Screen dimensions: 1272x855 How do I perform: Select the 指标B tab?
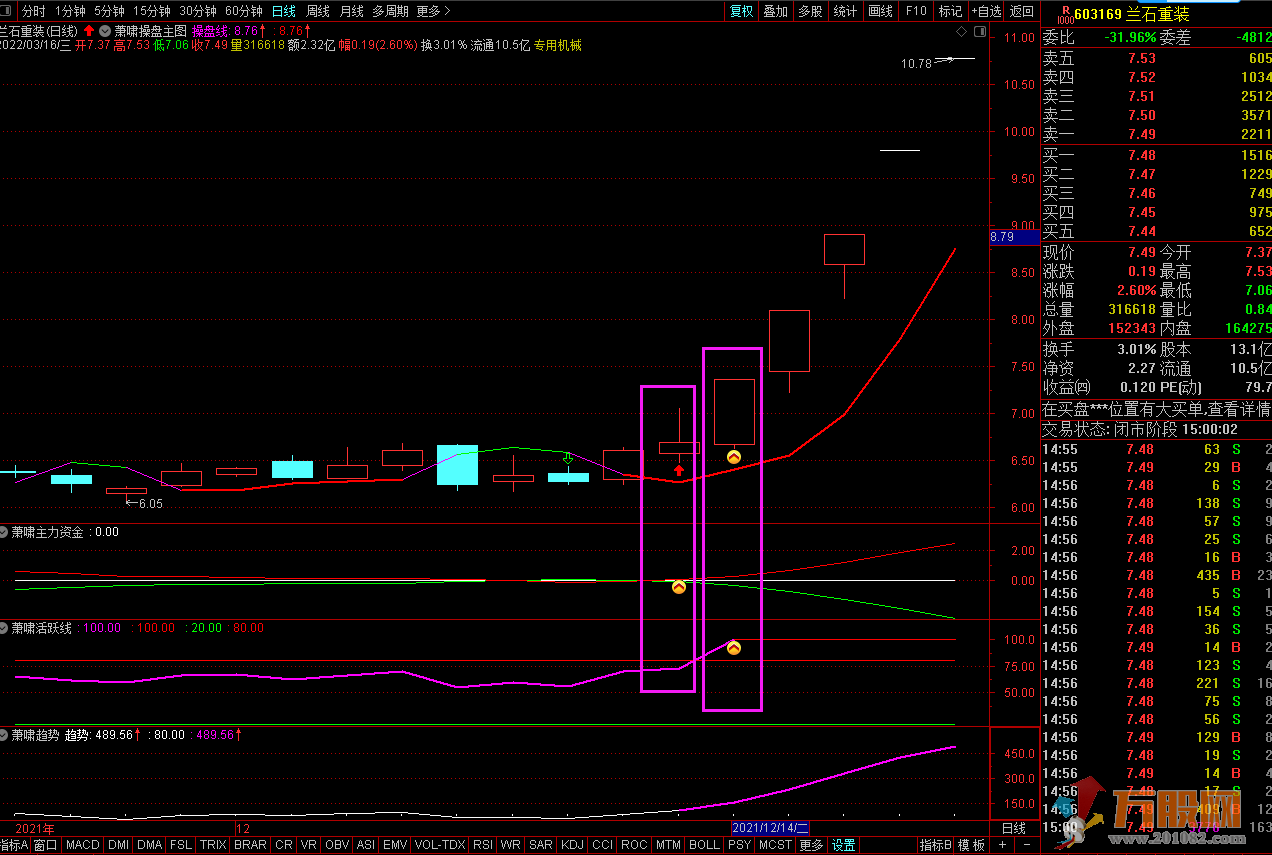coord(935,845)
